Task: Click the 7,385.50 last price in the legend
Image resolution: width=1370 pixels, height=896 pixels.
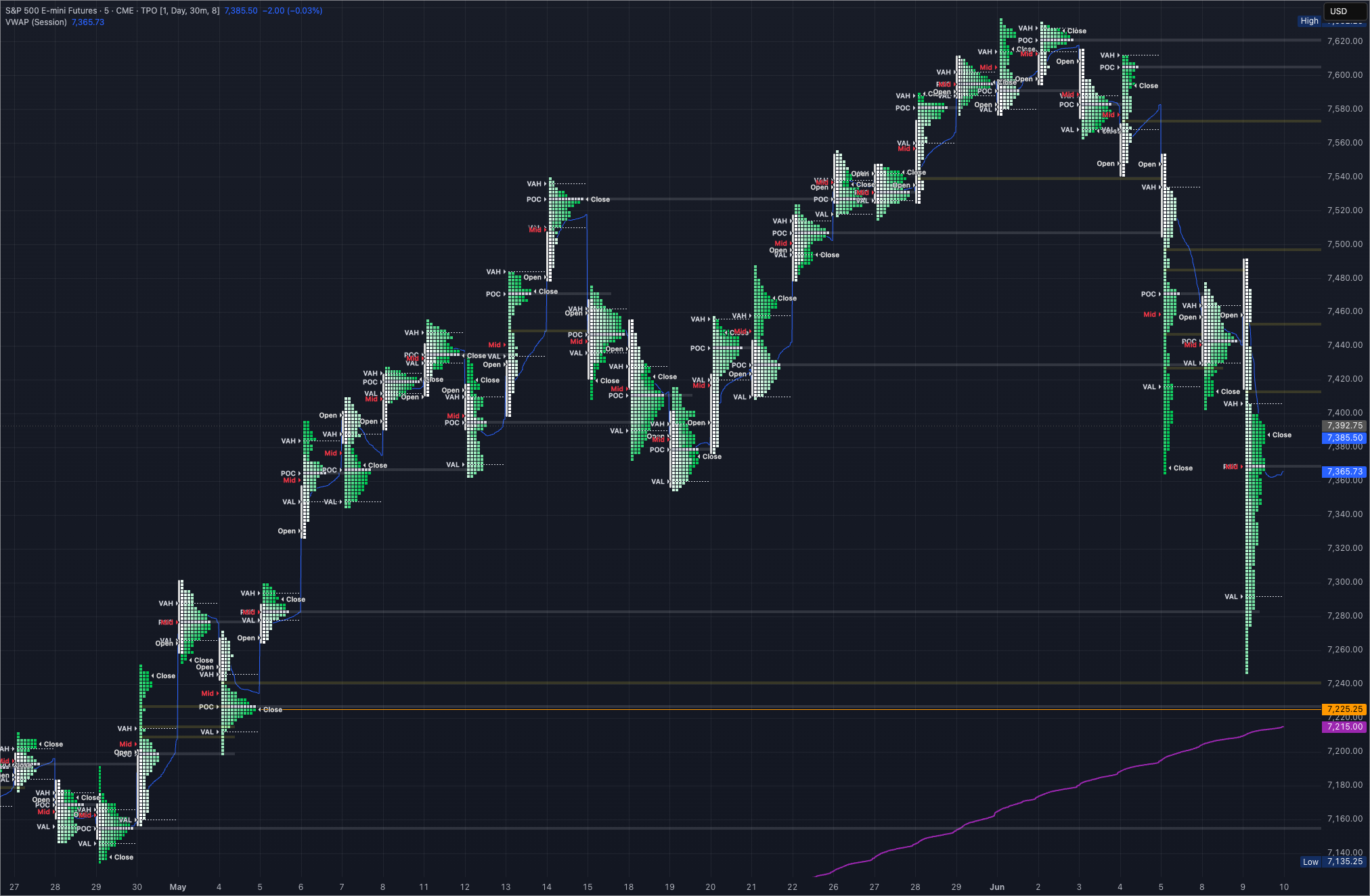Action: pos(241,11)
